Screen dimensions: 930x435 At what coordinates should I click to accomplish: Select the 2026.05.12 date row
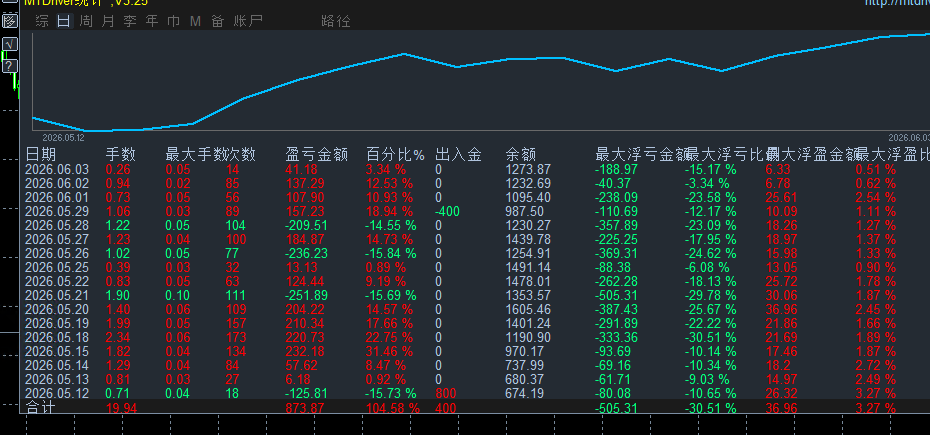click(57, 393)
